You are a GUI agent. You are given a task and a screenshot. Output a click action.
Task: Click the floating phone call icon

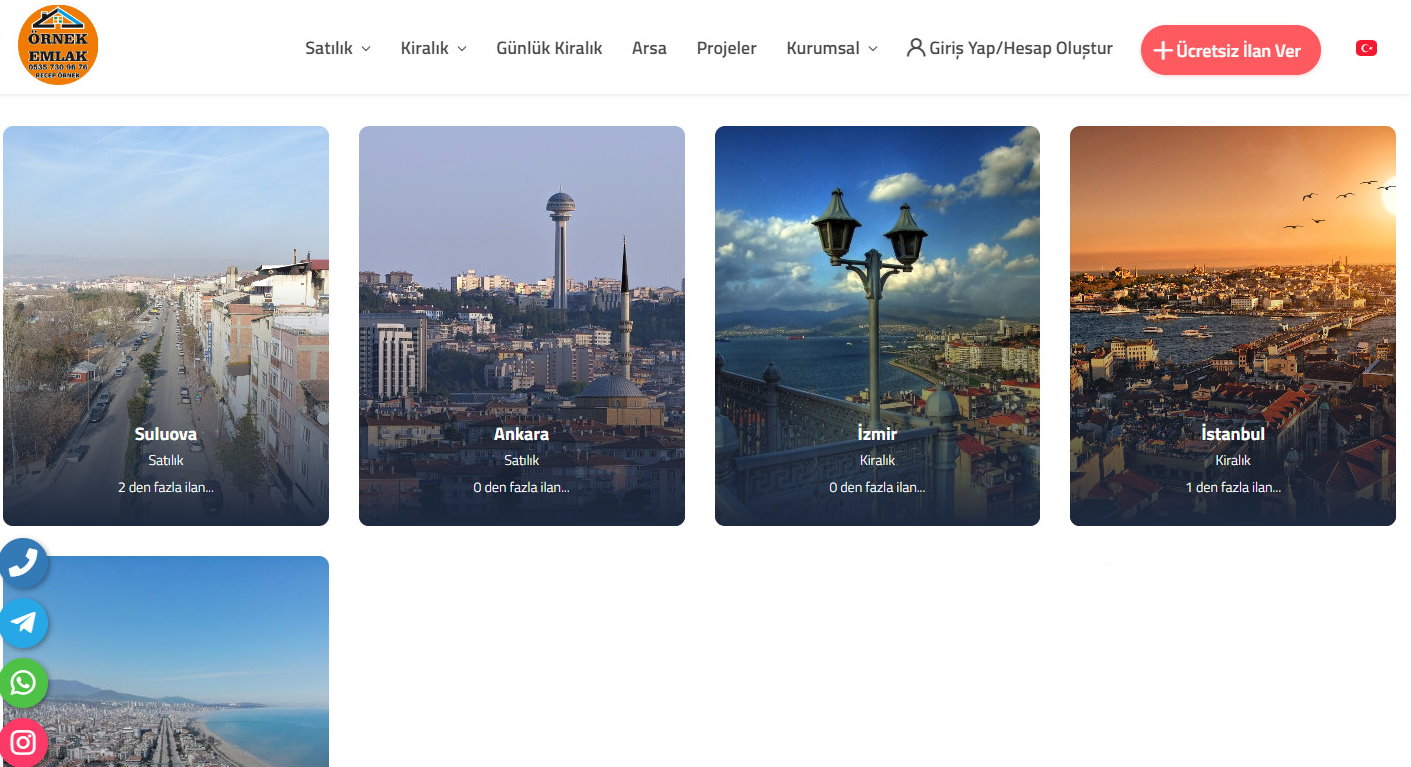[x=23, y=563]
